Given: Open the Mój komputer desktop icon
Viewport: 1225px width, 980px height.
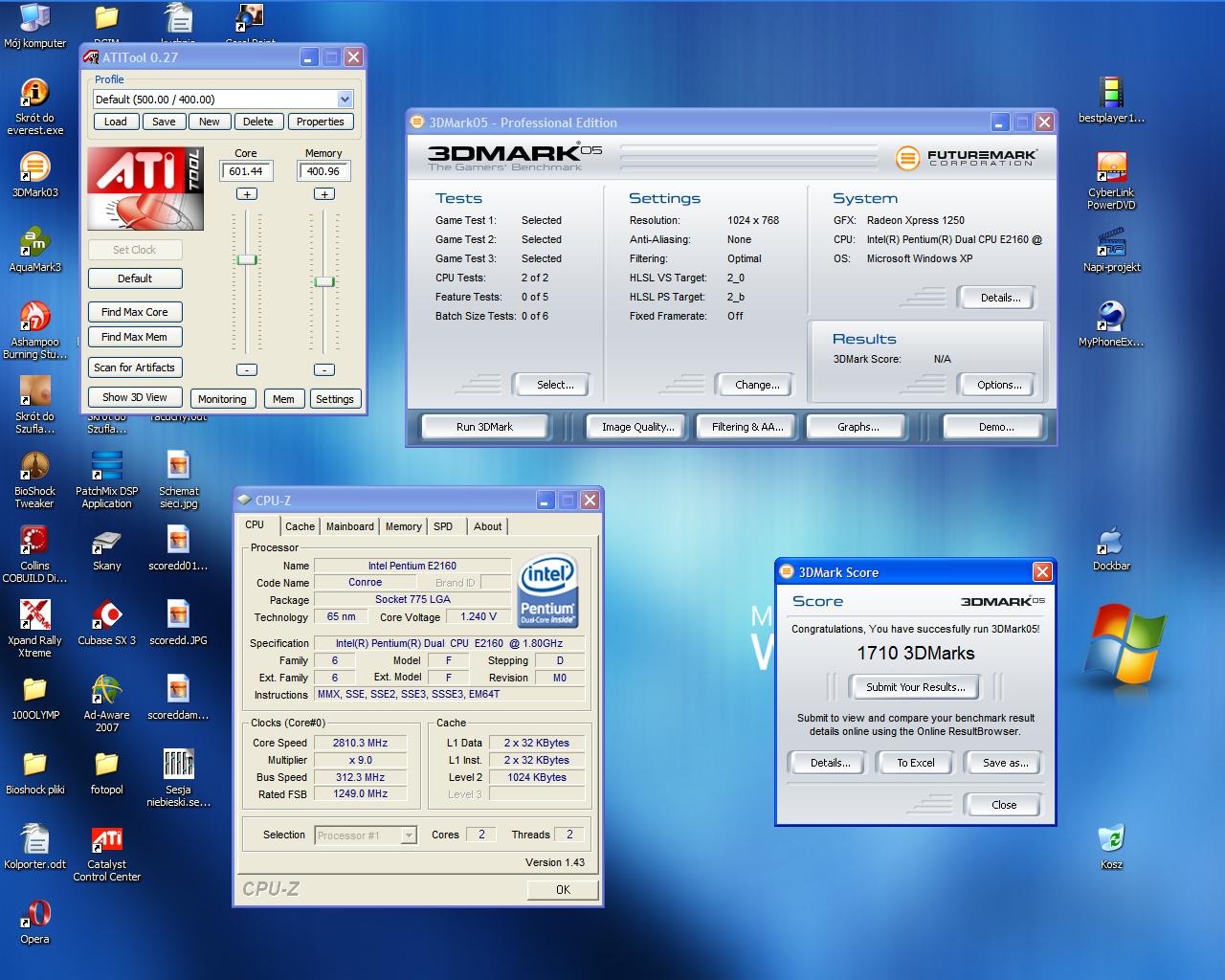Looking at the screenshot, I should coord(34,27).
